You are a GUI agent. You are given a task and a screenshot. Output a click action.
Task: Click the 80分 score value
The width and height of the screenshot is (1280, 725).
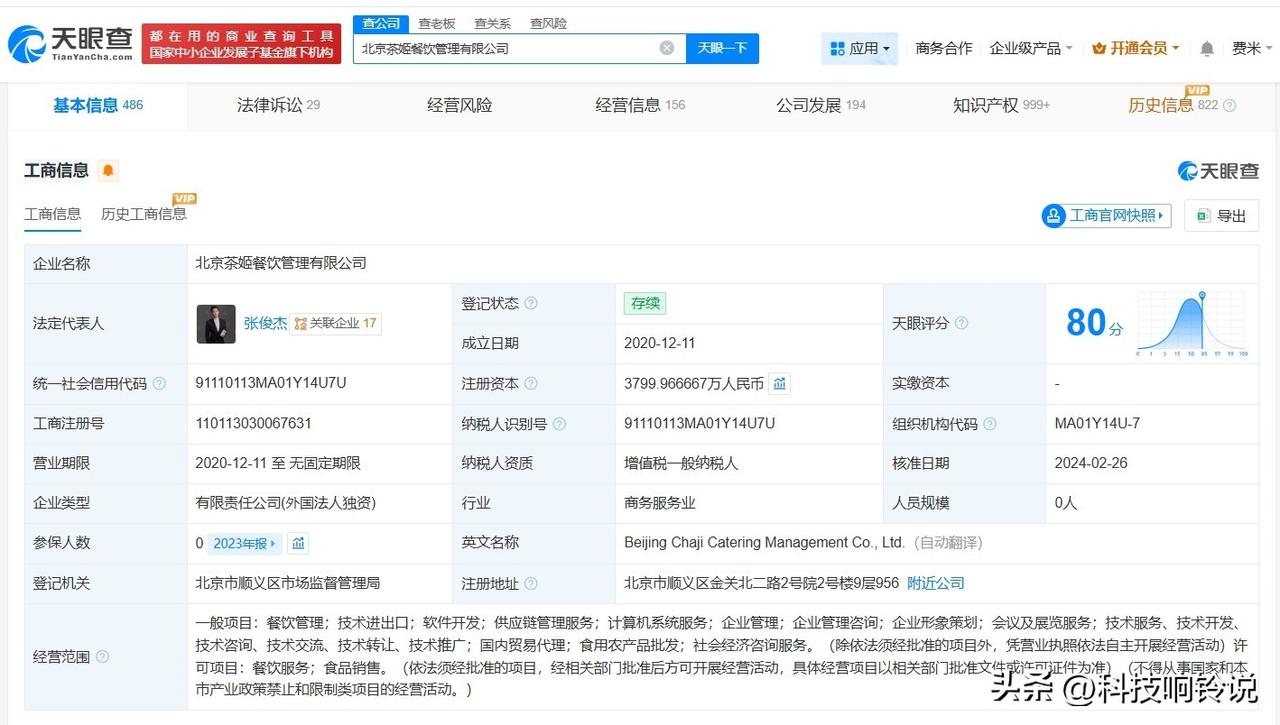(x=1094, y=323)
